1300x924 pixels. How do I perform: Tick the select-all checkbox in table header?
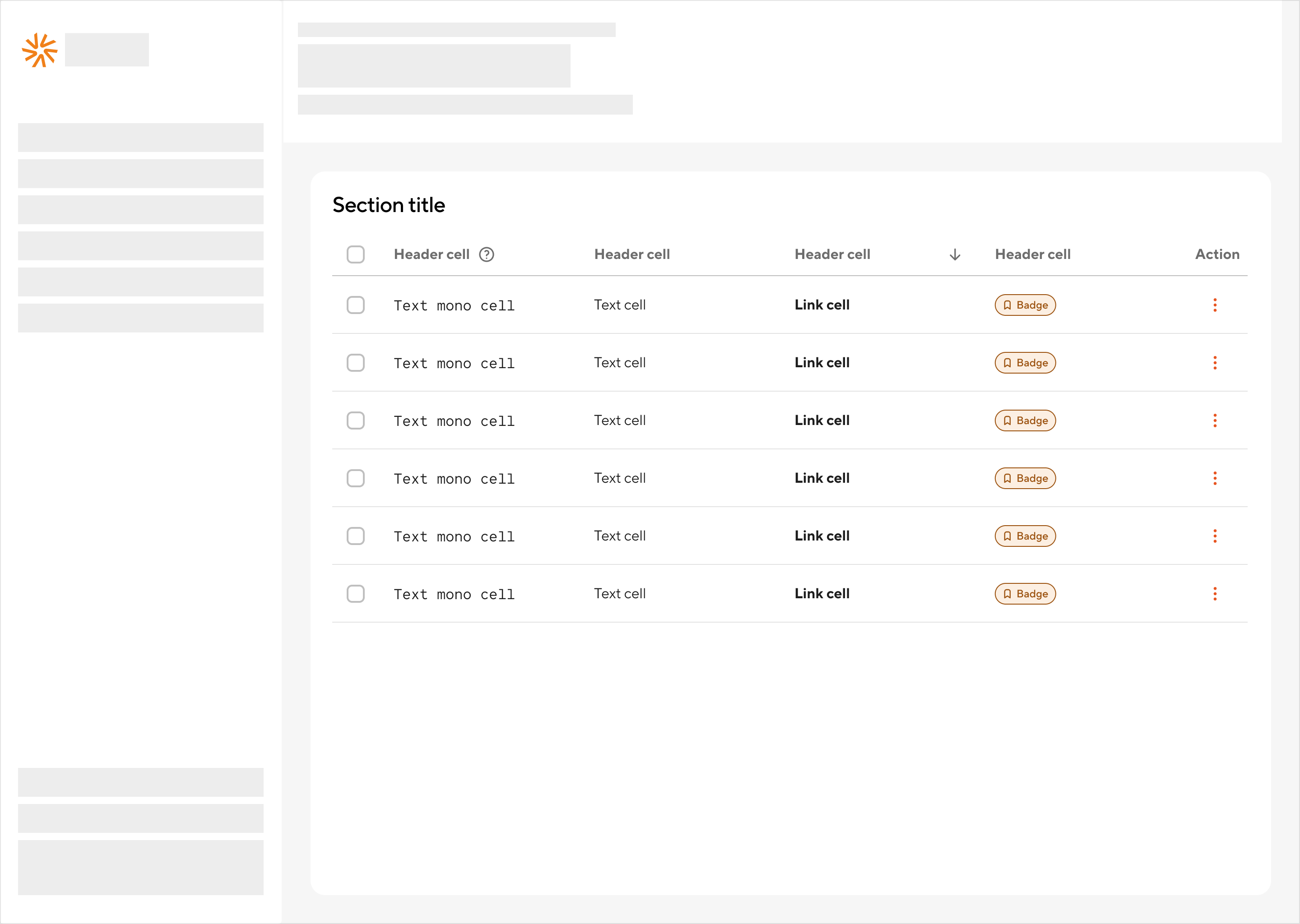pos(356,254)
